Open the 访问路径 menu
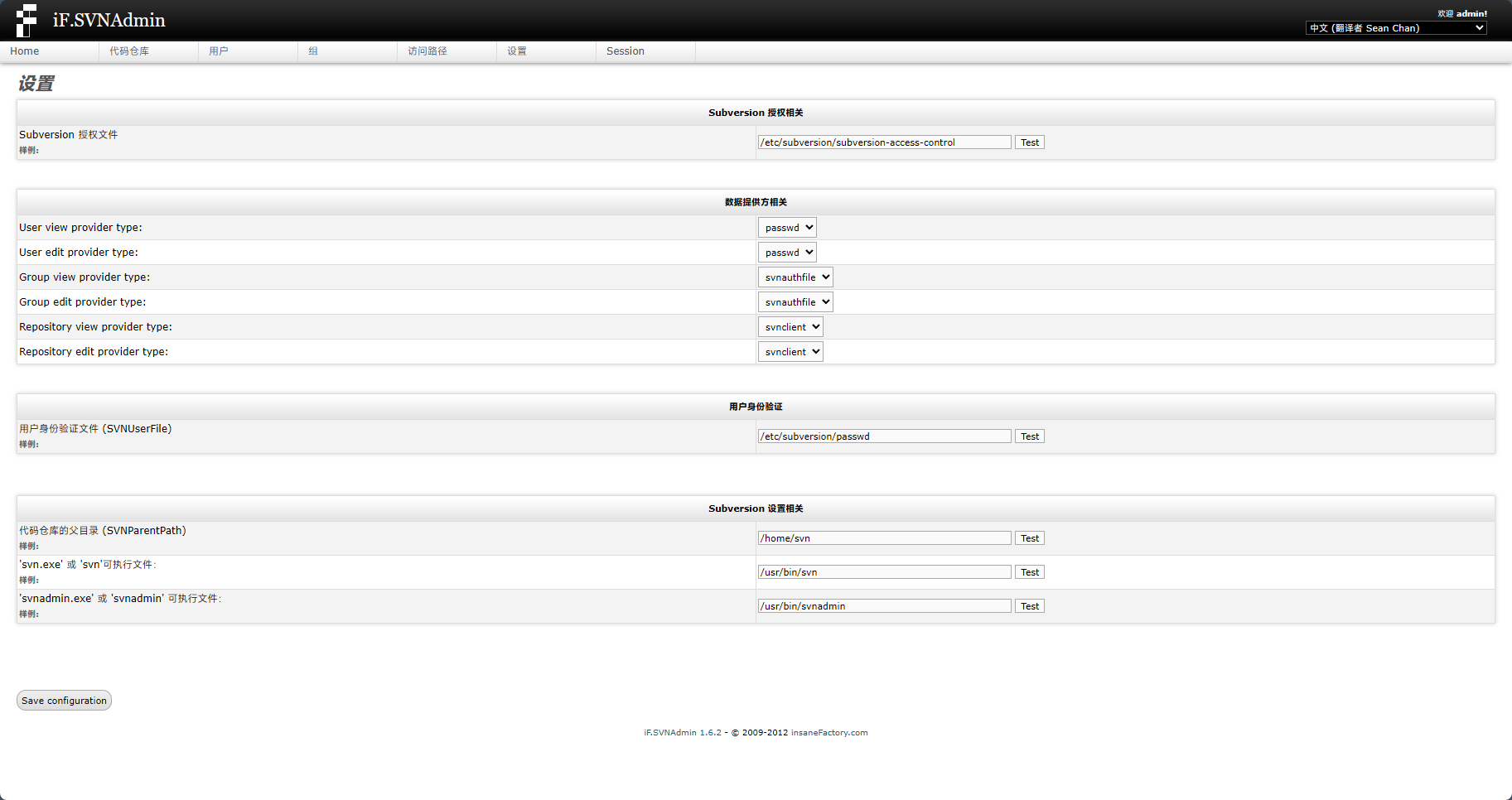Screen dimensions: 1512x800 428,51
